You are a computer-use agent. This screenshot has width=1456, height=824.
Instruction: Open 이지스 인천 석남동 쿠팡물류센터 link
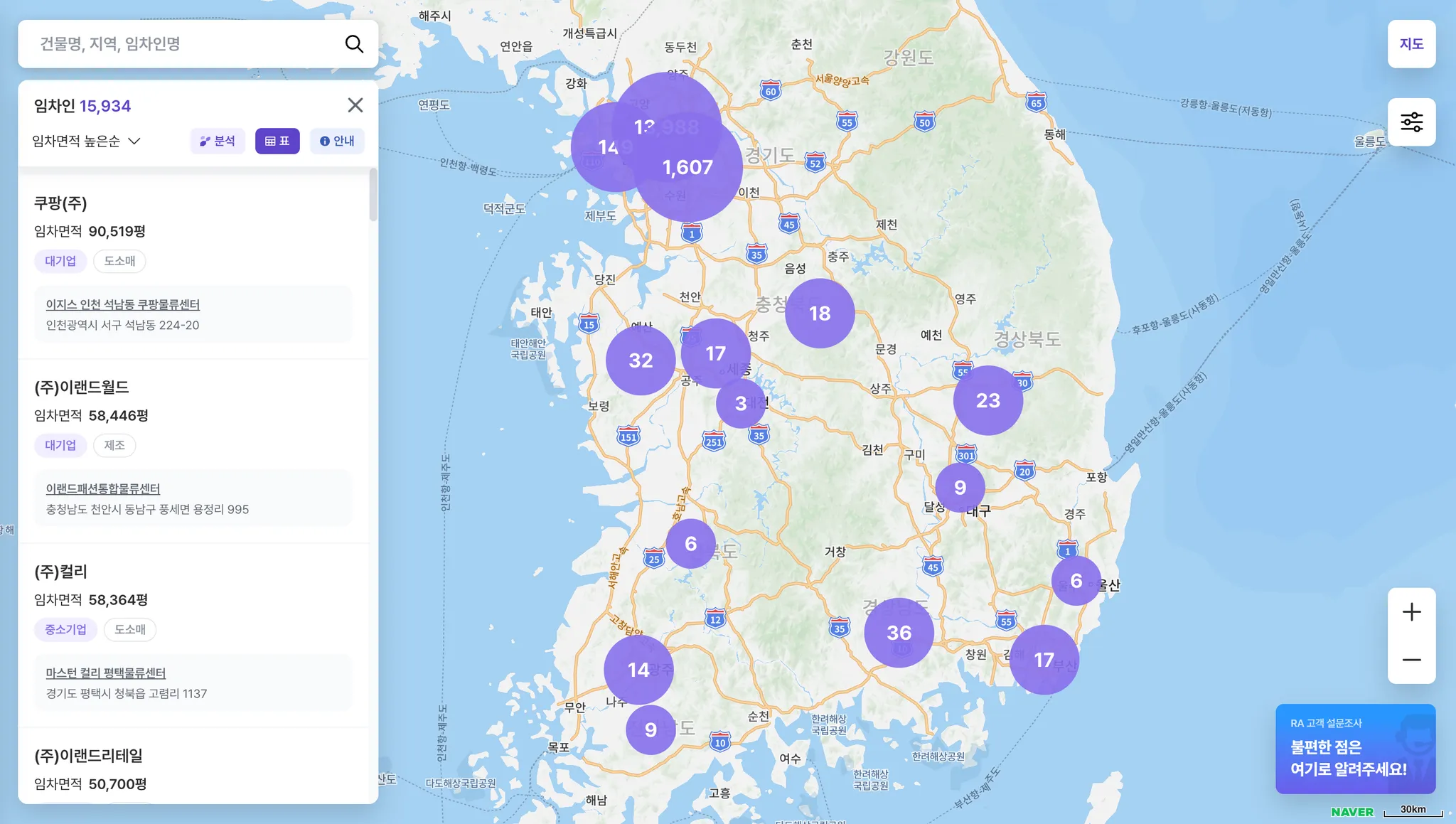pyautogui.click(x=123, y=304)
